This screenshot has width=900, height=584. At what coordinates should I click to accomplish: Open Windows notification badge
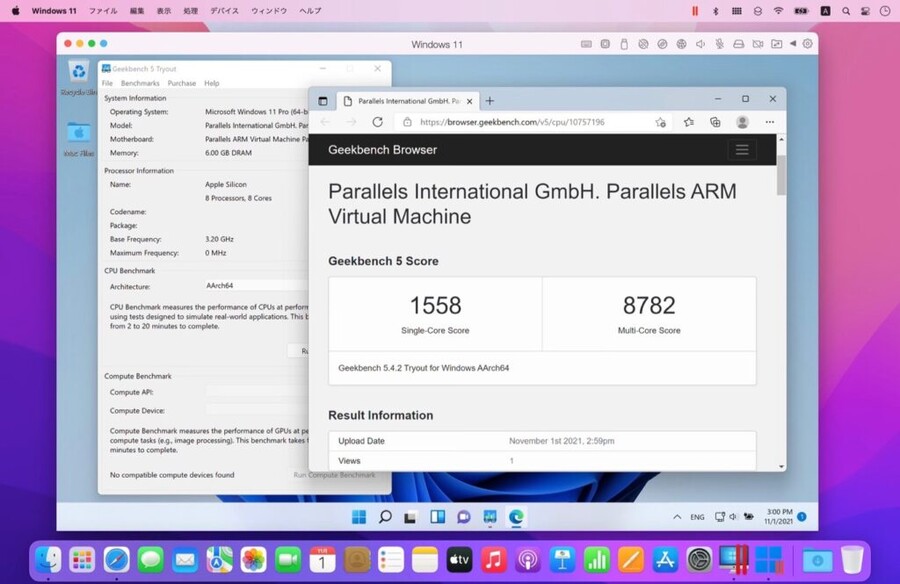pos(802,517)
